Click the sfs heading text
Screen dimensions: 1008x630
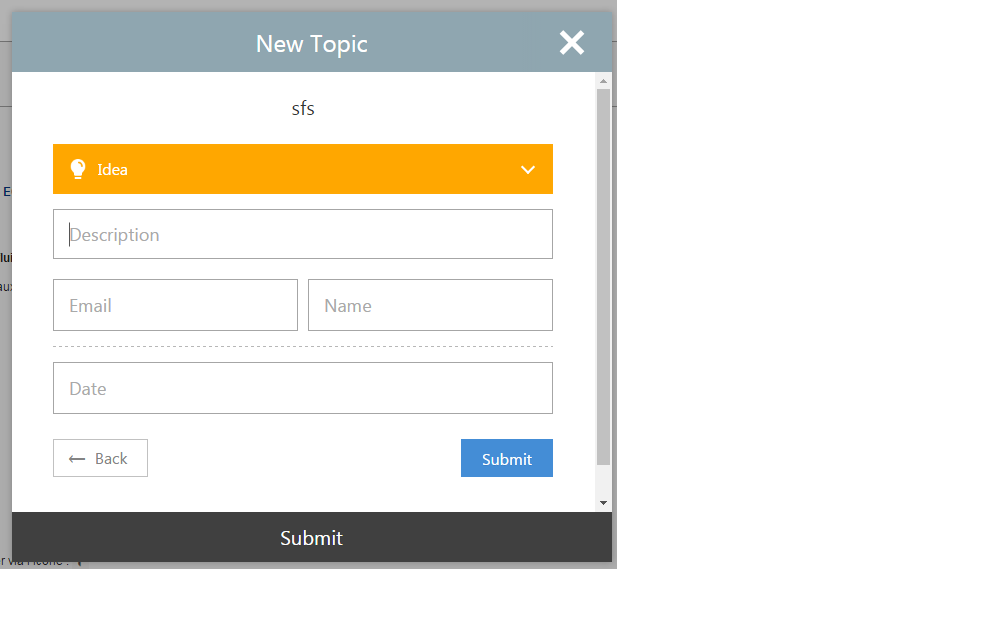(303, 109)
